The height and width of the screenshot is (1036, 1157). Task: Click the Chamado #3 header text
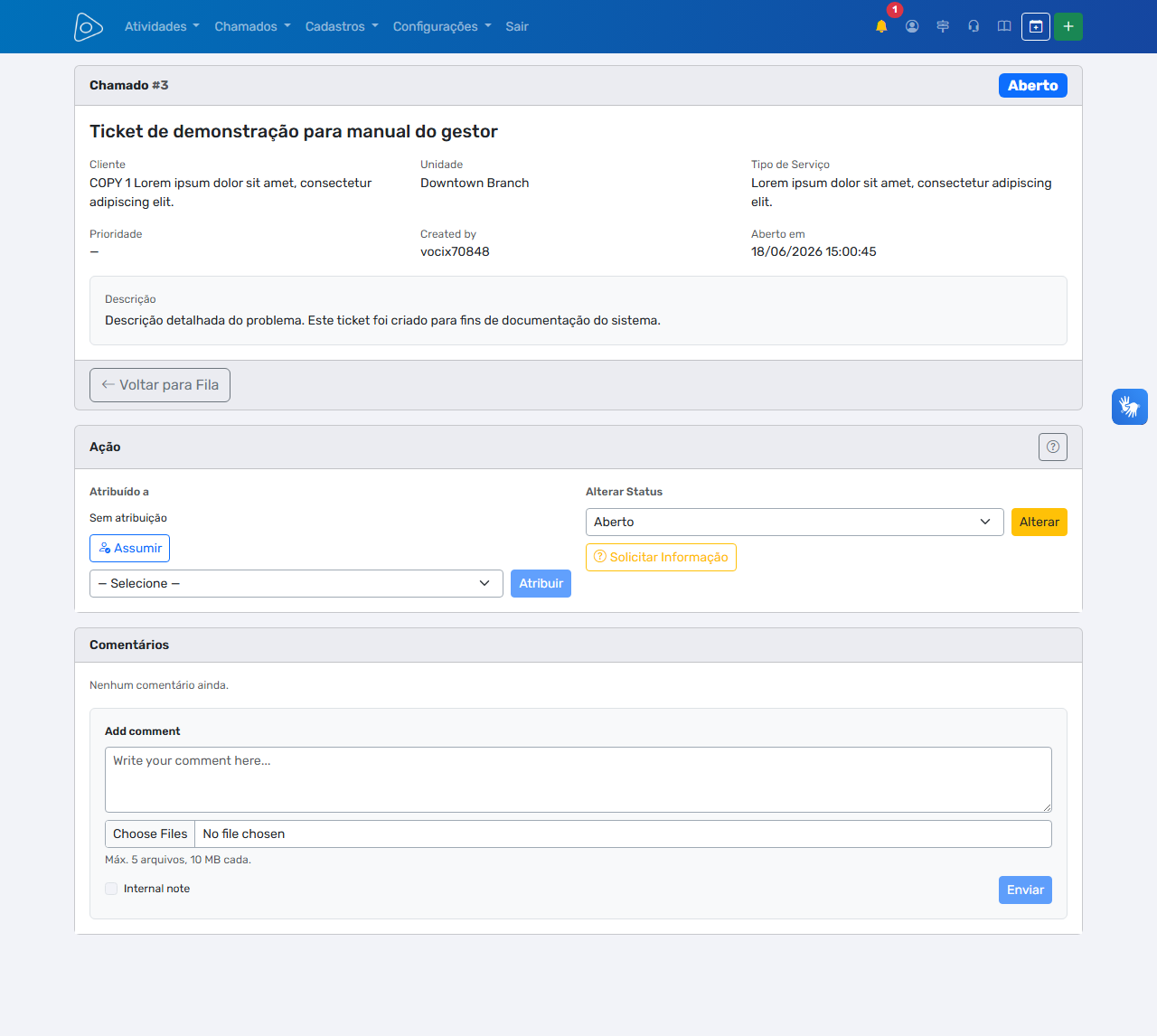pos(129,85)
